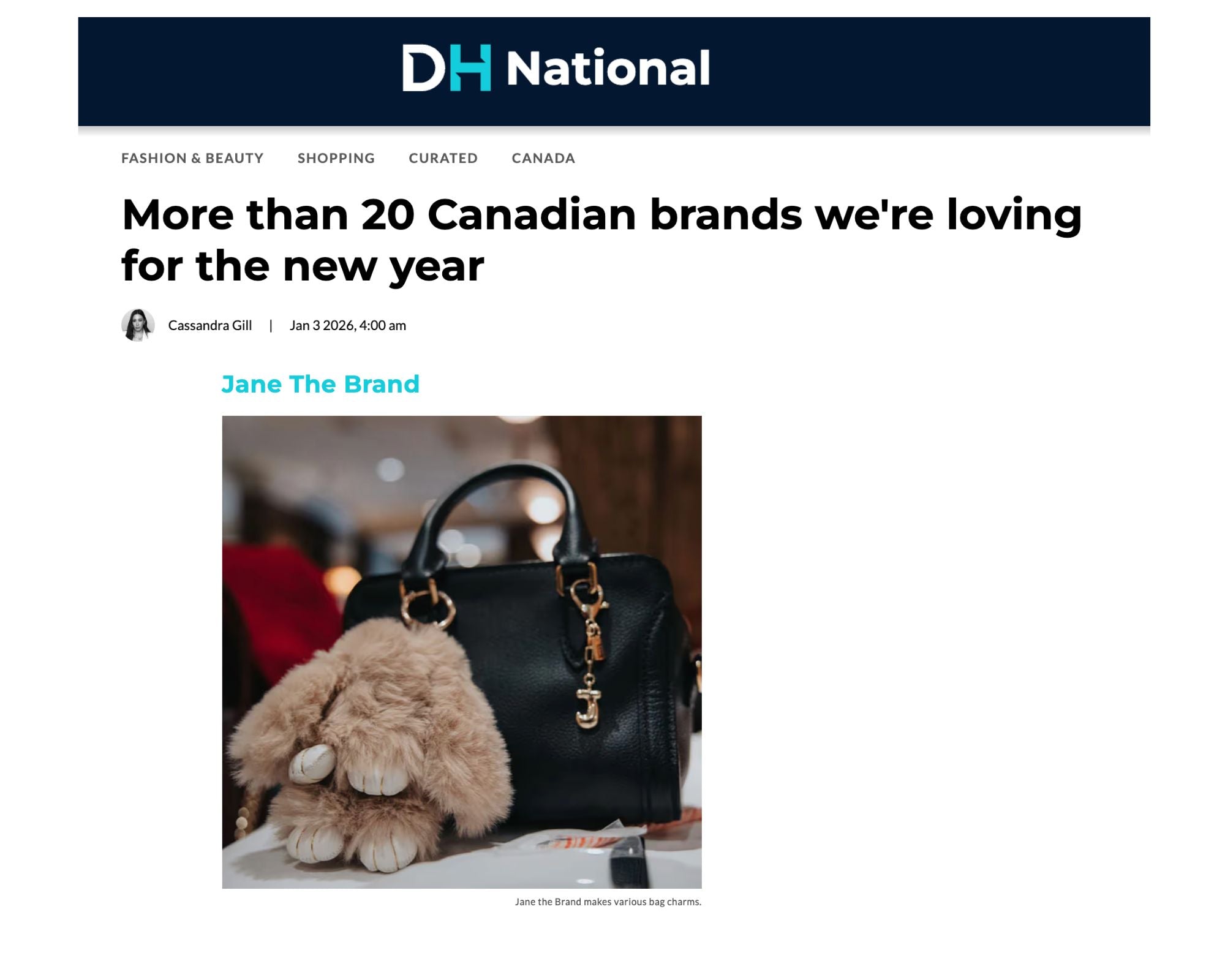Click the photo caption about bag charms
Screen dimensions: 1225x980
pos(608,901)
